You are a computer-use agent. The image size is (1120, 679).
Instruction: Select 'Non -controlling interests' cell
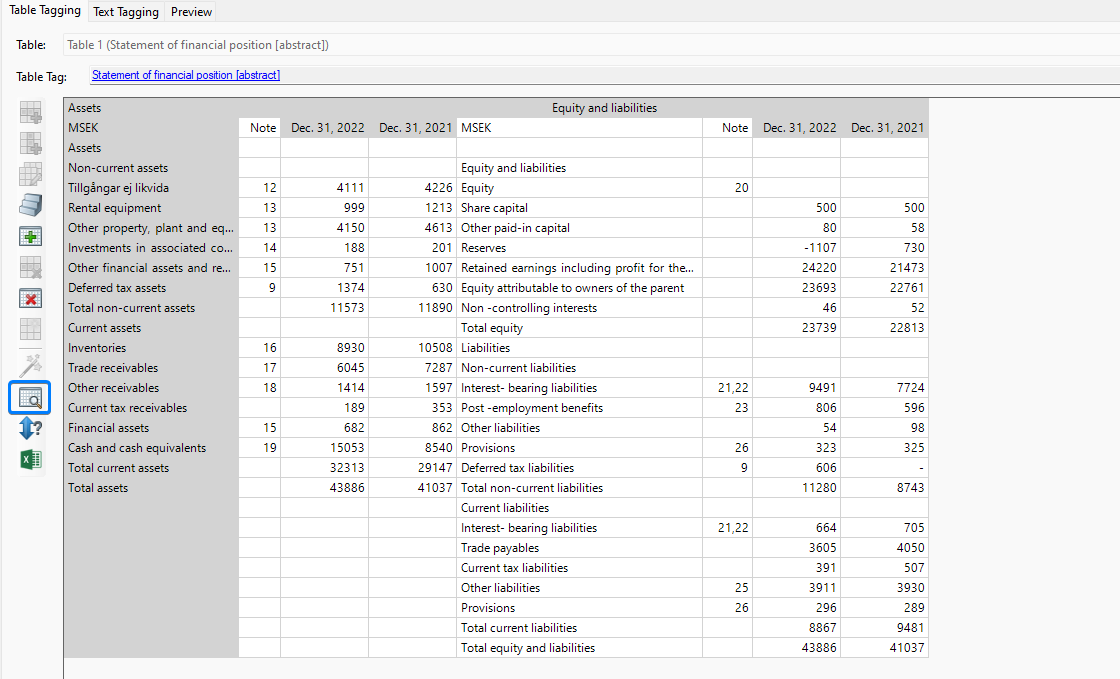(579, 308)
